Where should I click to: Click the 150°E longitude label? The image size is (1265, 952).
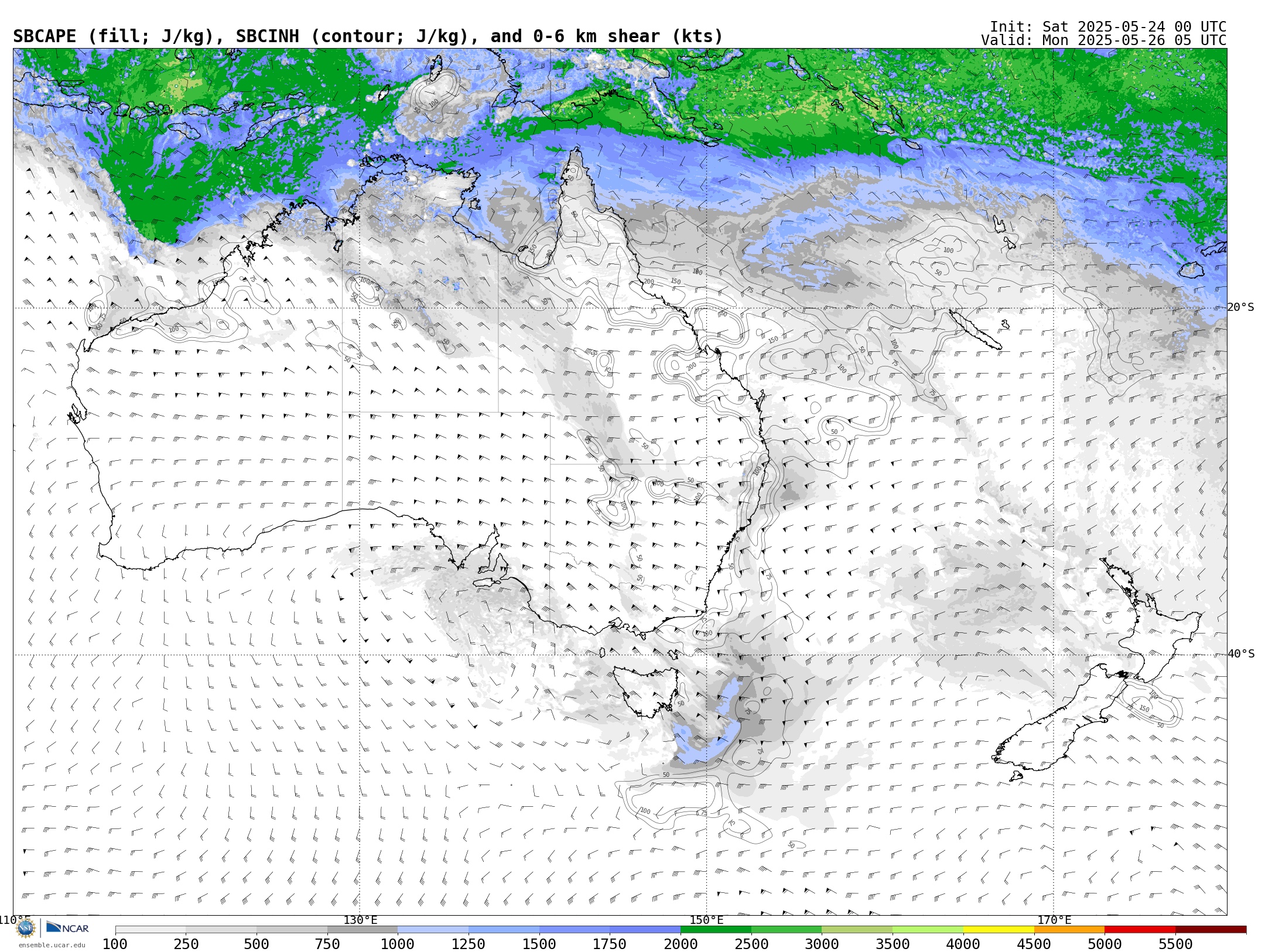click(706, 920)
